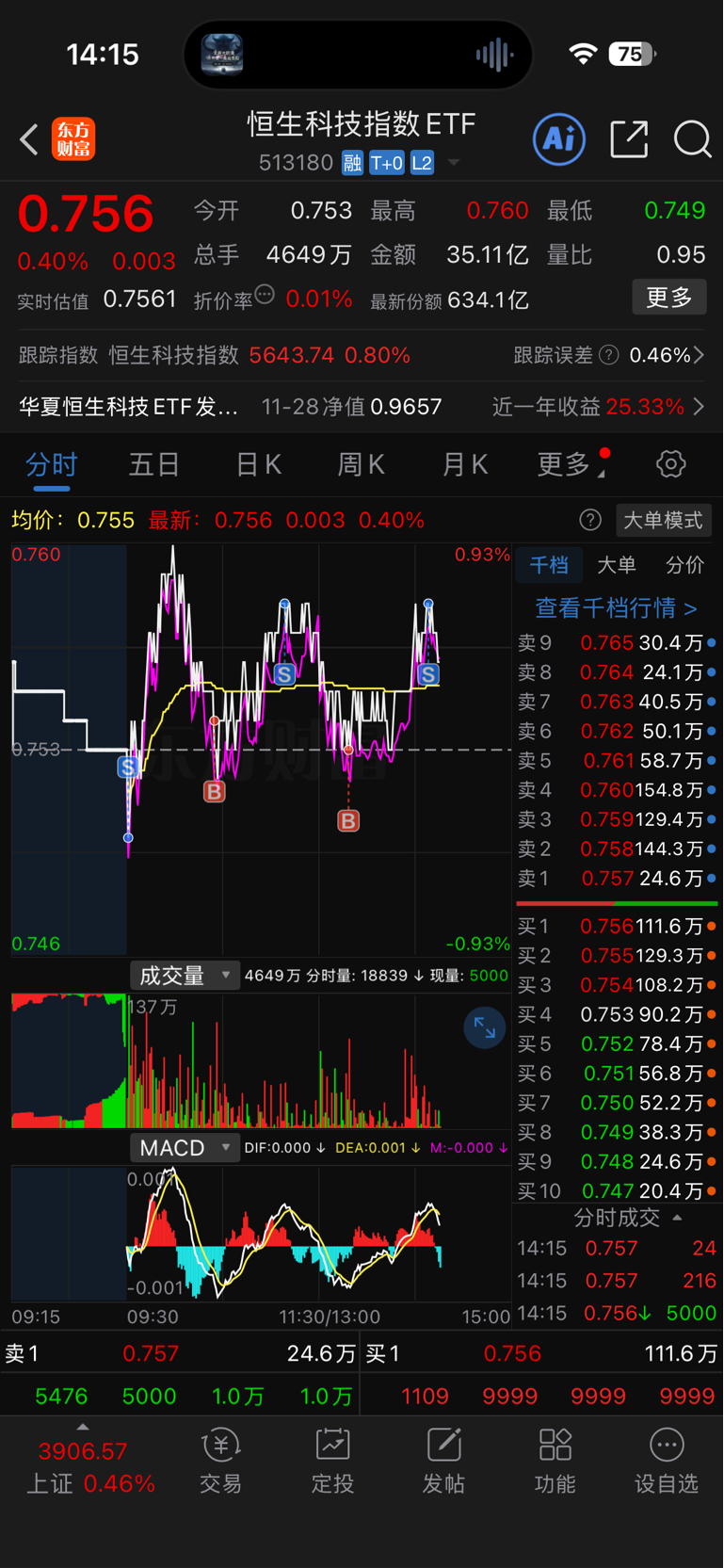This screenshot has width=724, height=1568.
Task: Select 卖1 0.757 order book row
Action: click(x=618, y=879)
